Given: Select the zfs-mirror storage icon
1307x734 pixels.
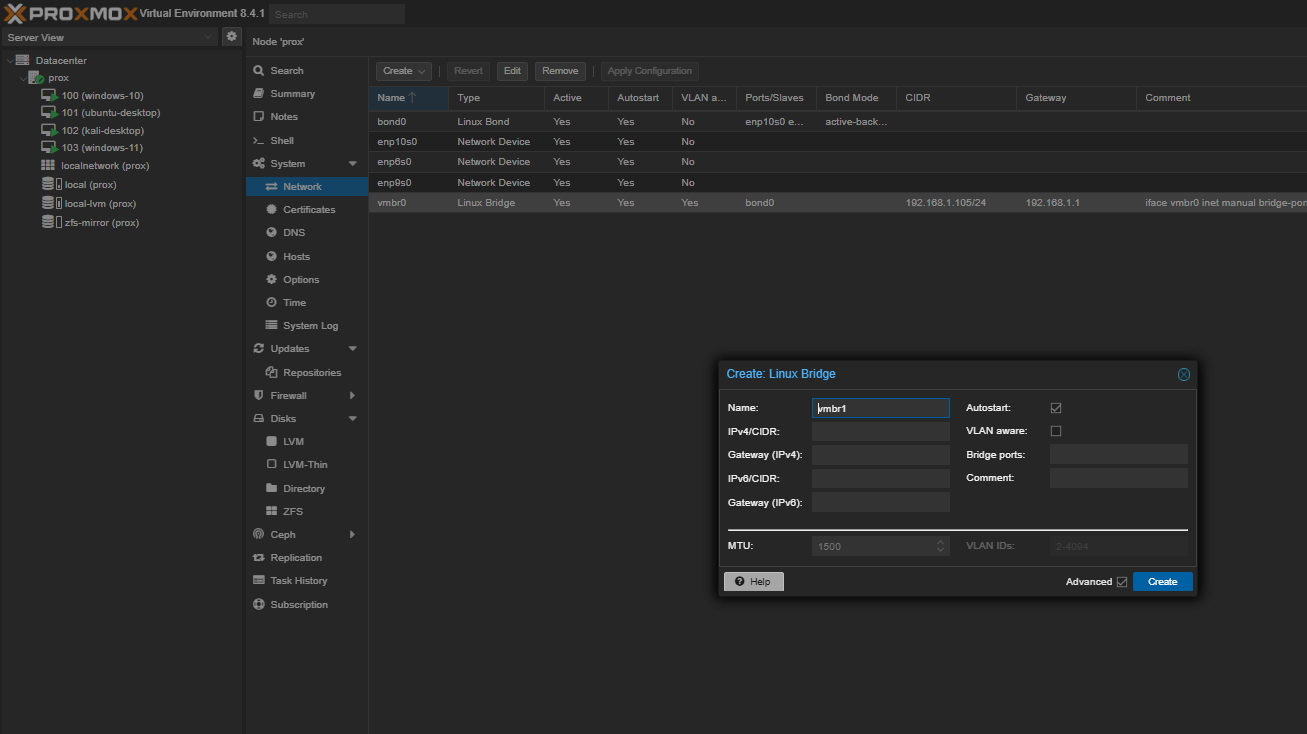Looking at the screenshot, I should [48, 222].
